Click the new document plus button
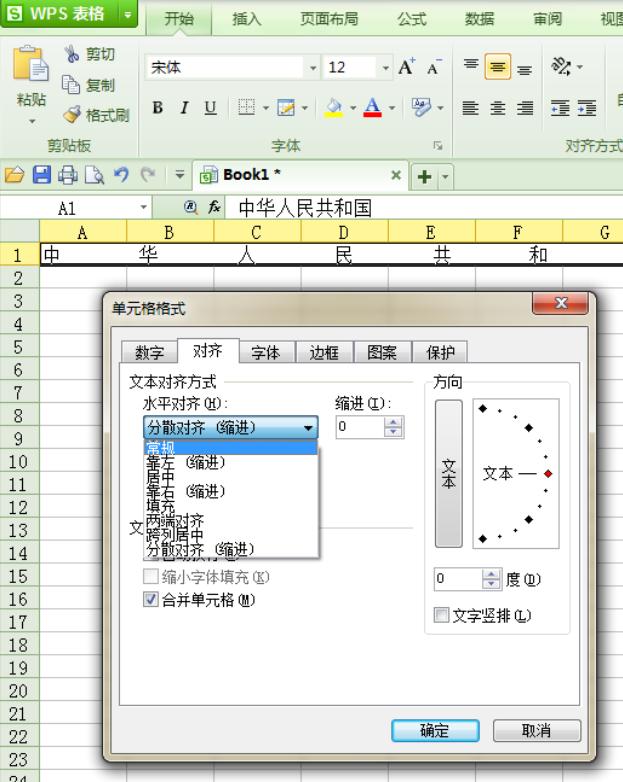Screen dimensions: 623x782 point(424,176)
